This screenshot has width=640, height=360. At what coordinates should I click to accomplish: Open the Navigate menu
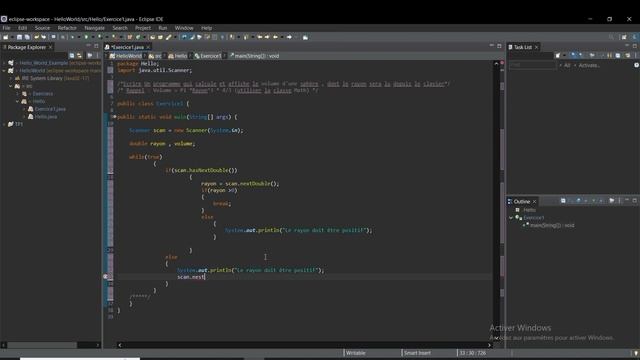point(94,28)
